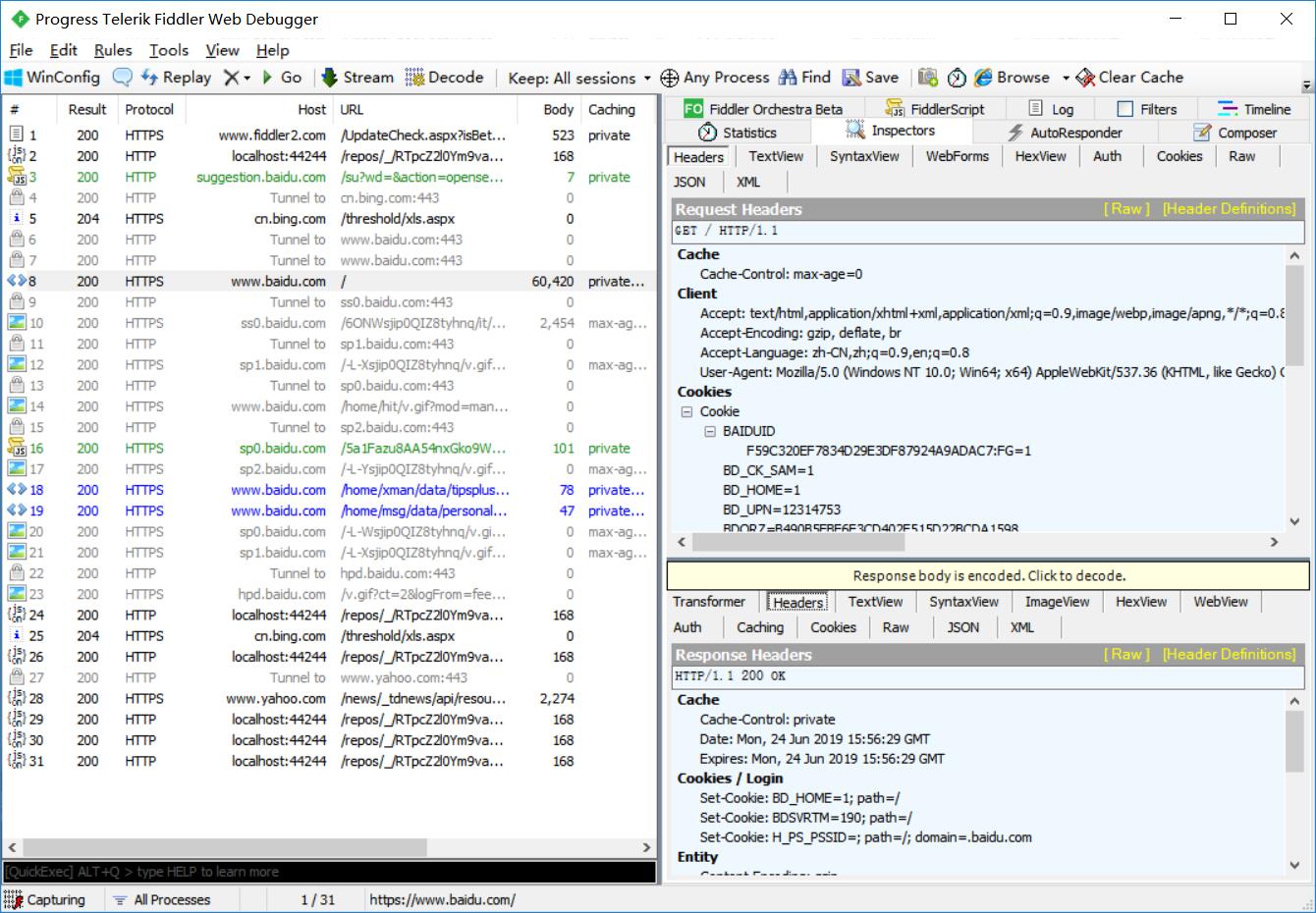Replay the selected sessions
The height and width of the screenshot is (913, 1316).
[176, 78]
